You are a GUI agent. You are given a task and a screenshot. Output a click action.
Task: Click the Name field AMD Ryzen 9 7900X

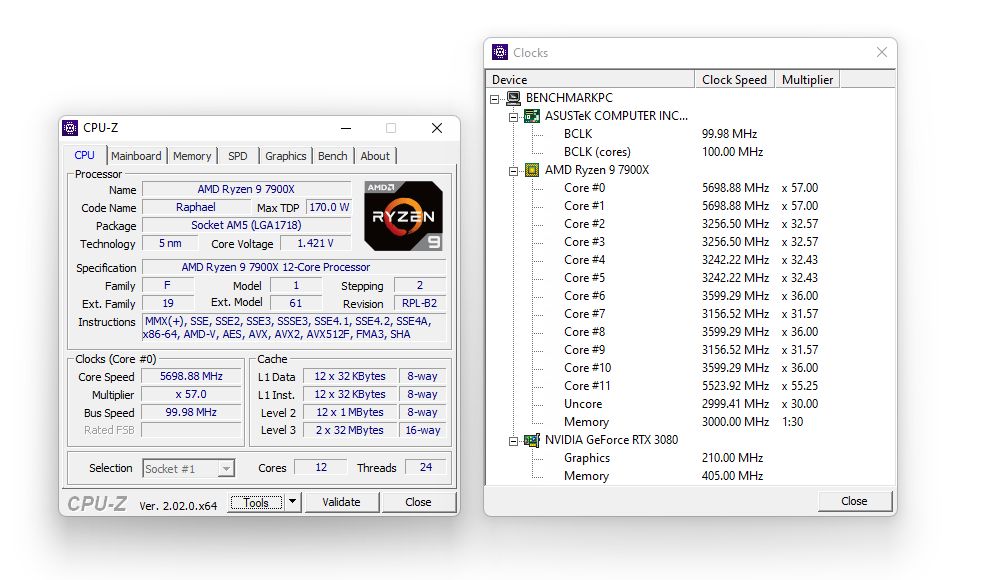246,189
